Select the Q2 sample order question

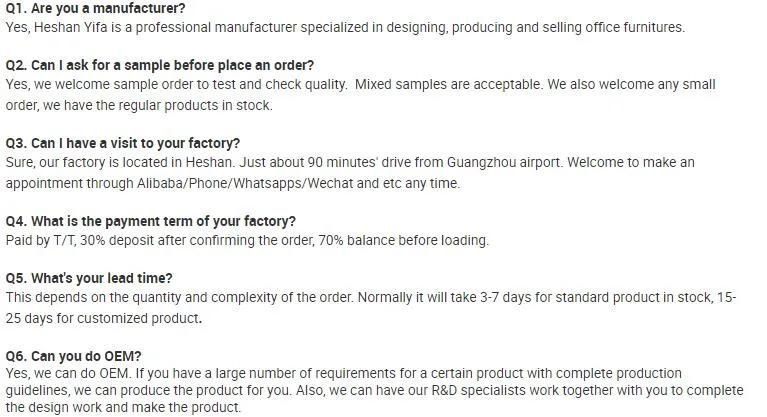pos(160,66)
